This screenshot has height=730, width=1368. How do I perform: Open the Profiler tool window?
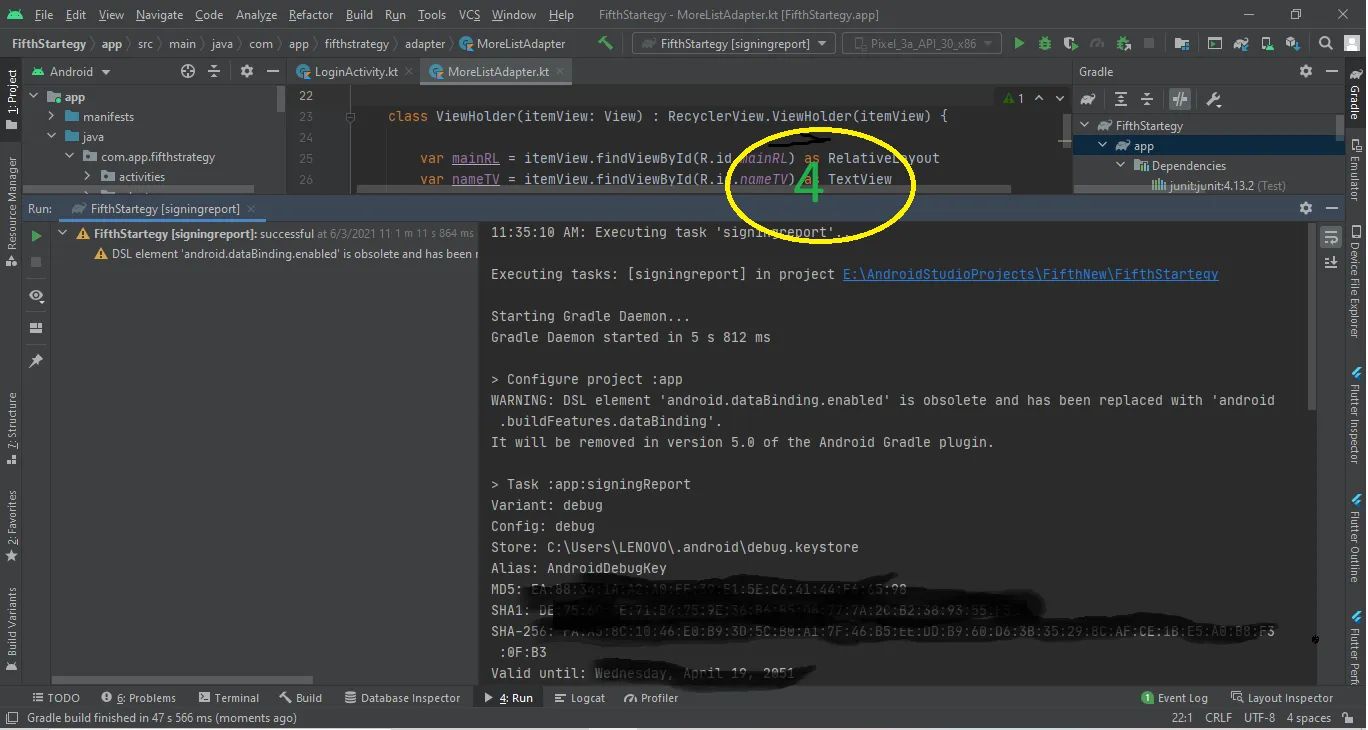click(651, 698)
